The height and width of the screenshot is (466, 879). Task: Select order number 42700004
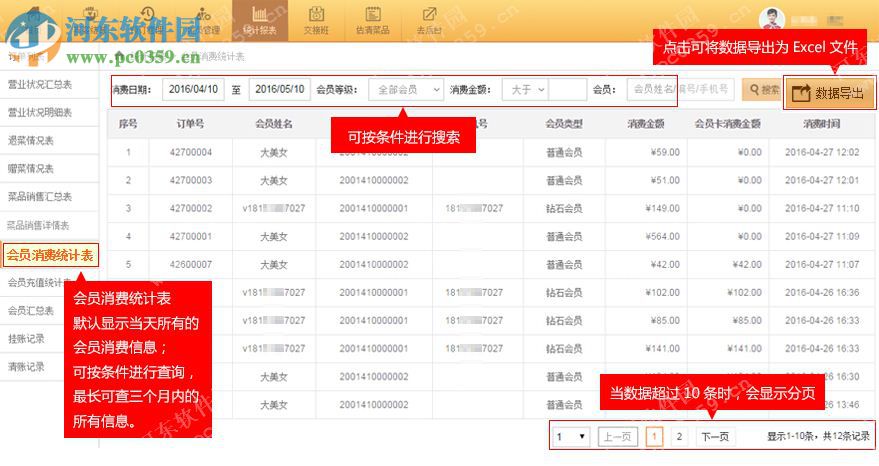point(191,152)
